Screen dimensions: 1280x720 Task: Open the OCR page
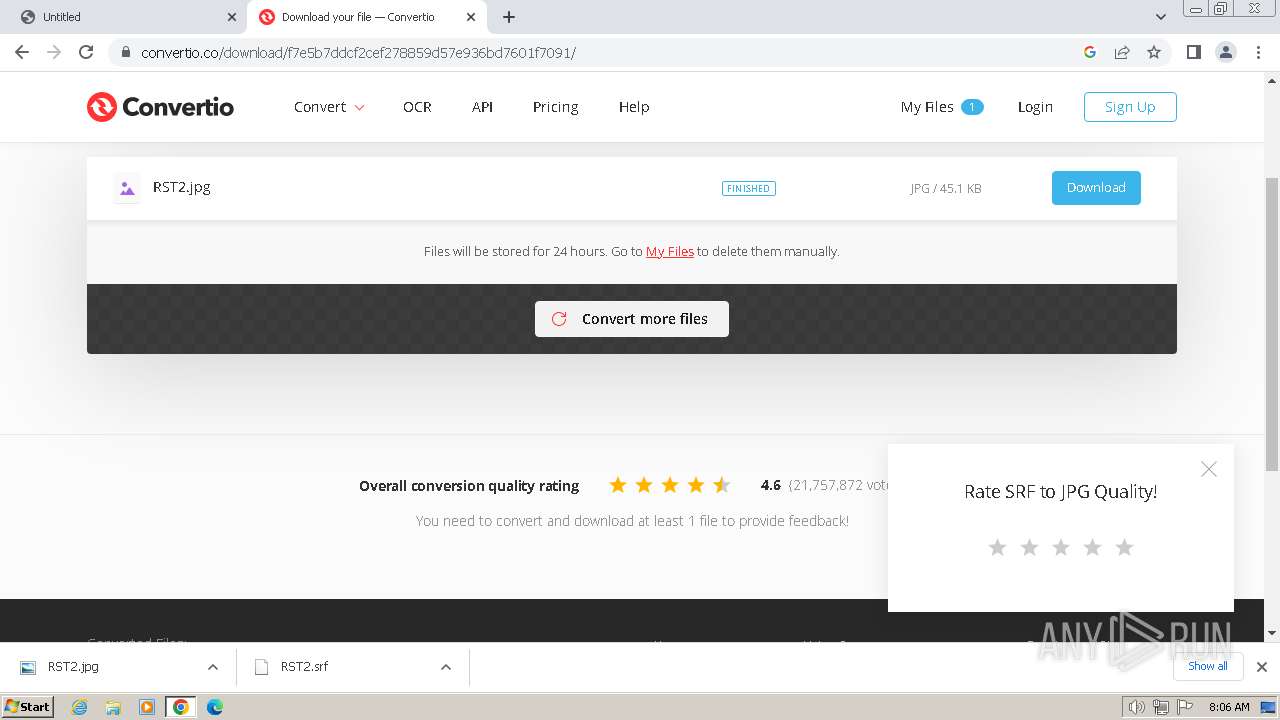[x=417, y=107]
